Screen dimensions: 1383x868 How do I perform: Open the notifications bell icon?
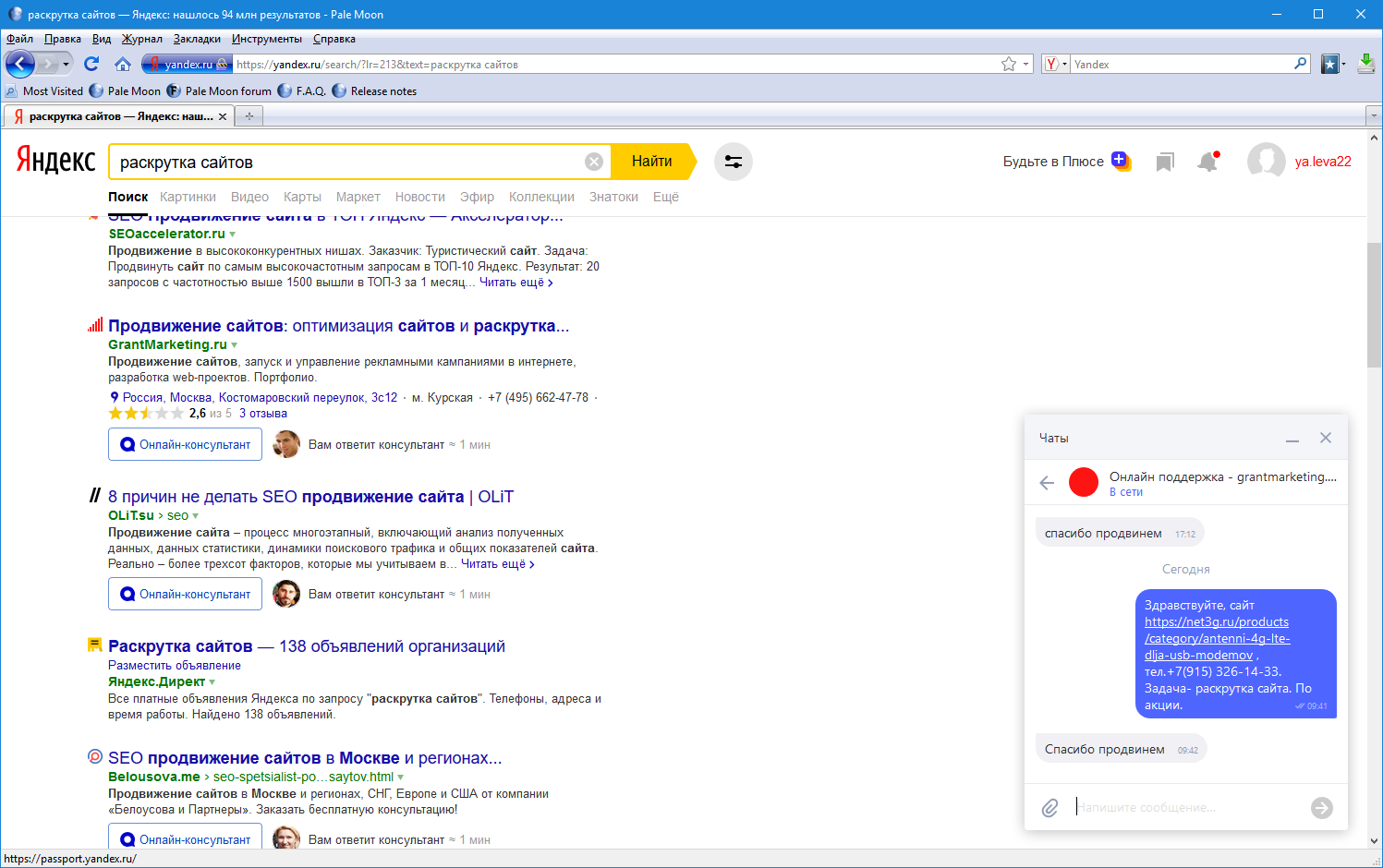pyautogui.click(x=1207, y=162)
